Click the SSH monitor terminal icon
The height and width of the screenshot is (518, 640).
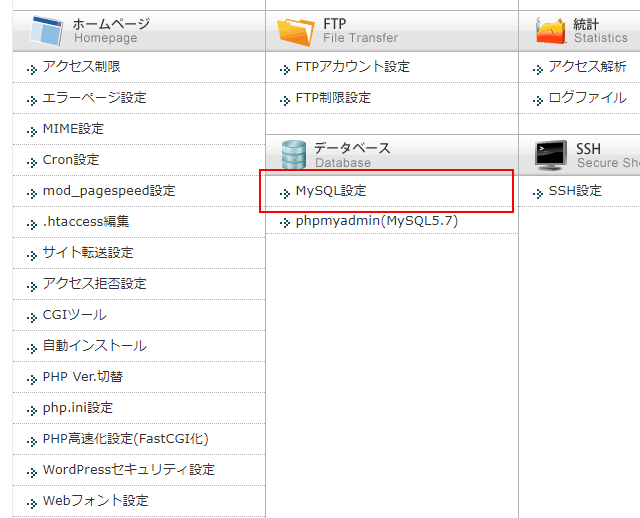[x=551, y=155]
